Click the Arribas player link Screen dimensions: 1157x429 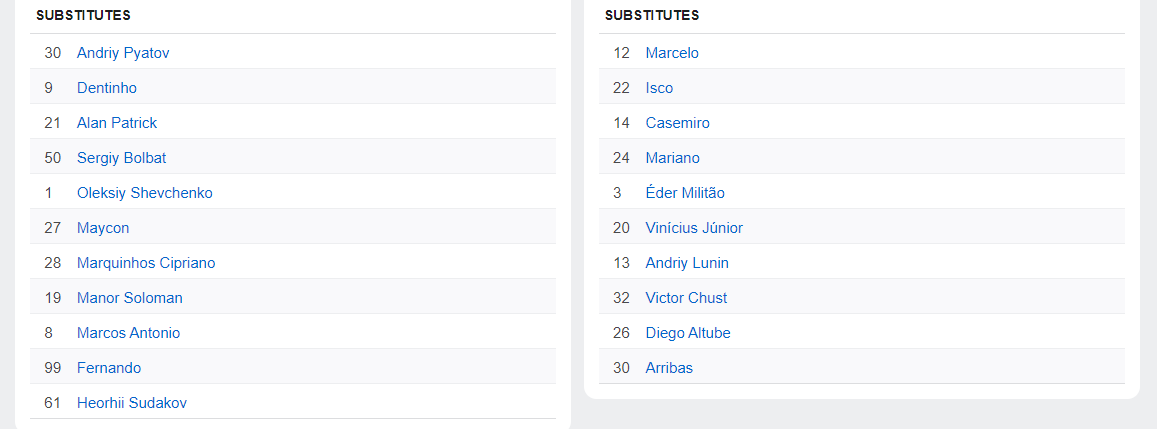tap(669, 368)
